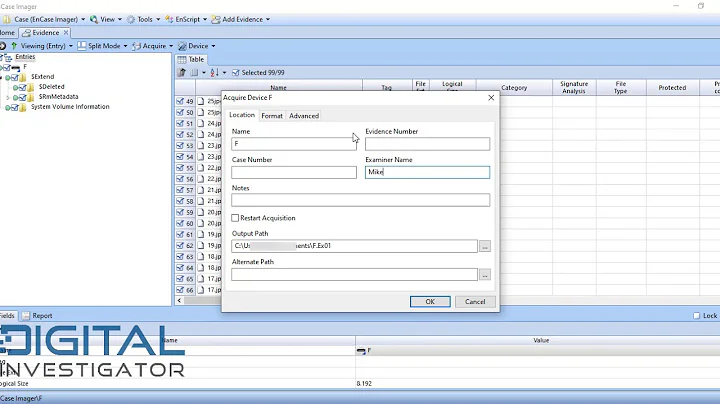The height and width of the screenshot is (404, 720).
Task: Expand the $RmMetadata tree node
Action: pos(7,97)
